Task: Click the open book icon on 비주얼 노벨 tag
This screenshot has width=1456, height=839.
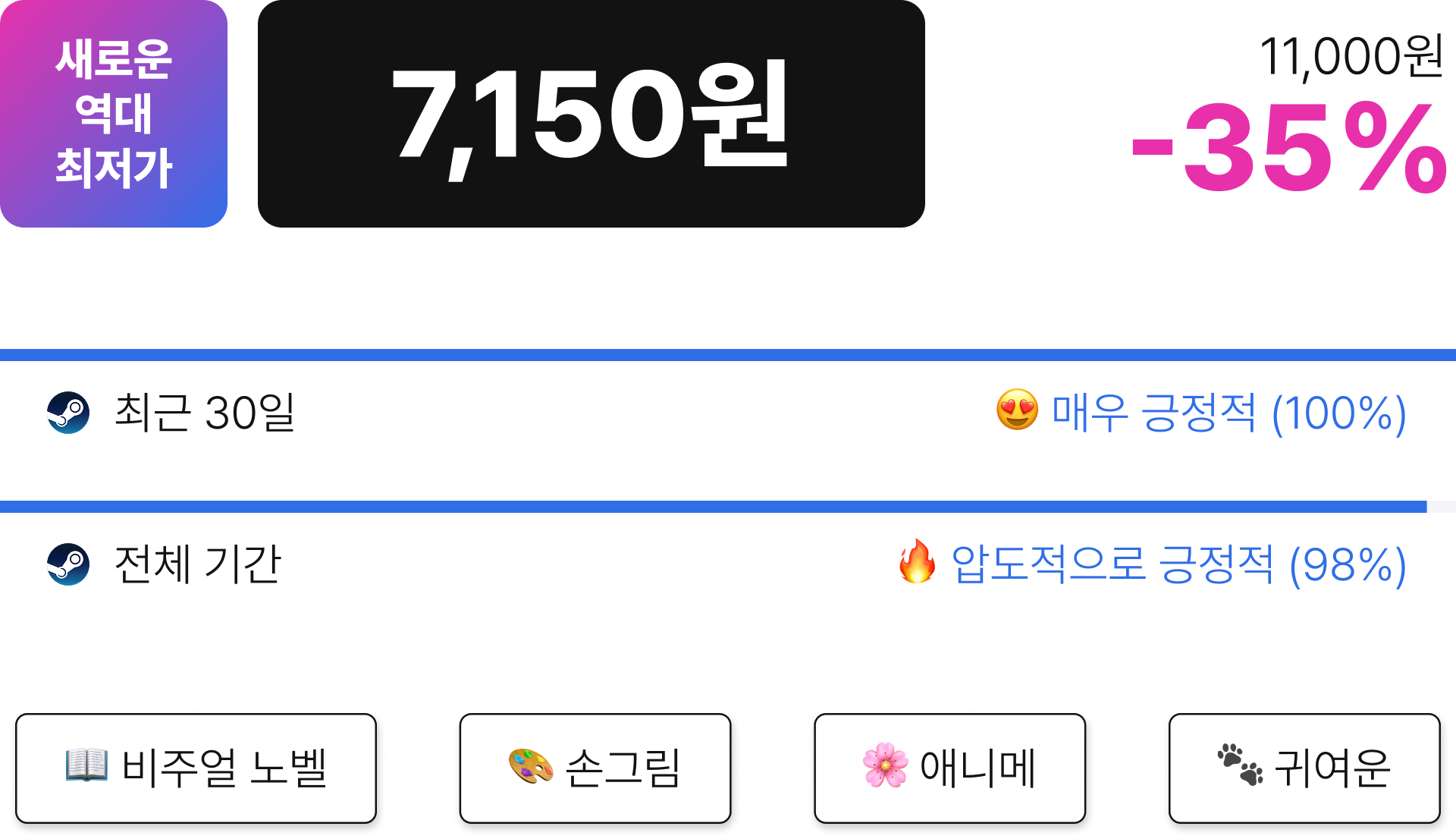Action: [86, 765]
